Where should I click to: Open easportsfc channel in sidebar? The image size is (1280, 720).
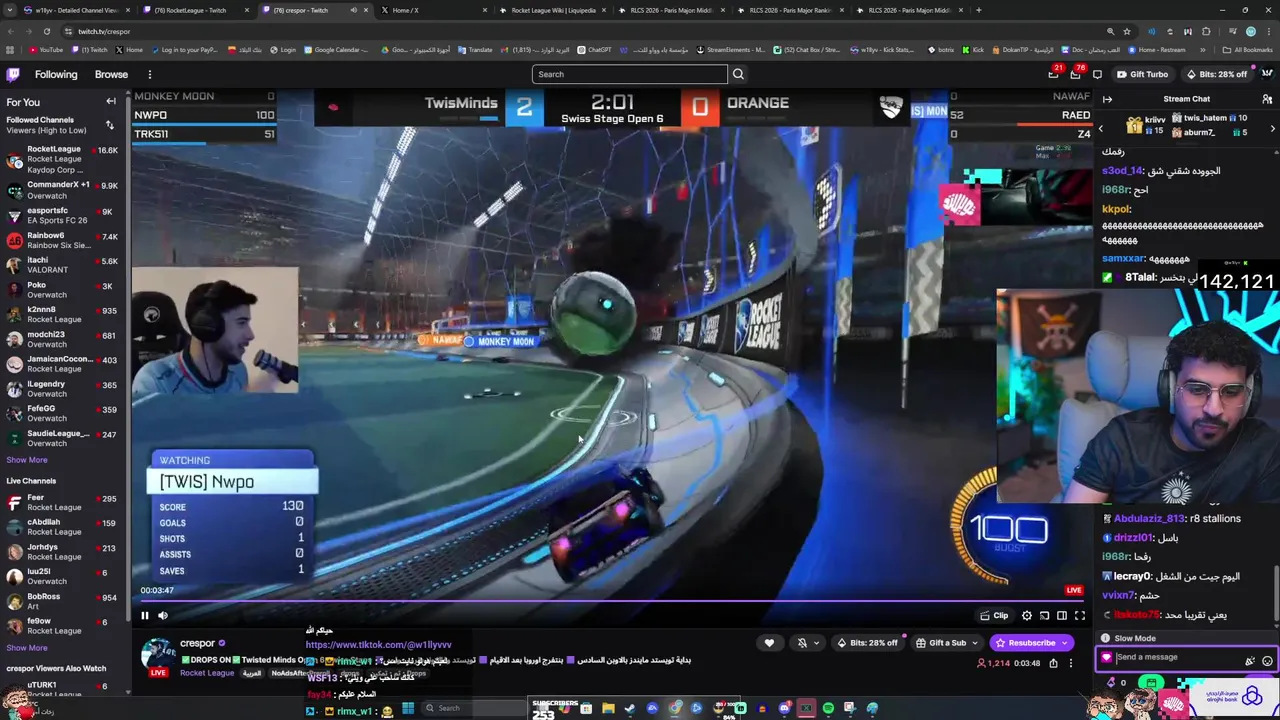[x=62, y=215]
